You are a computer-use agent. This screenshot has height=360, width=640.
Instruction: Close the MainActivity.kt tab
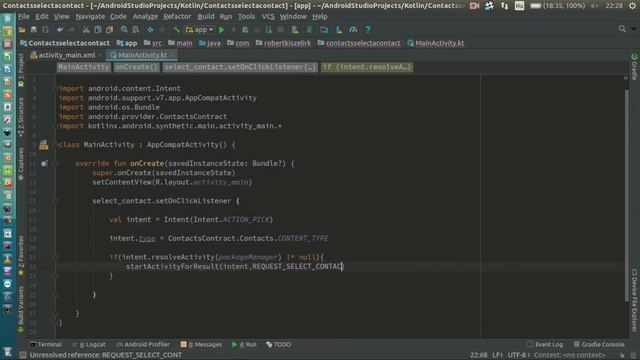[x=173, y=55]
